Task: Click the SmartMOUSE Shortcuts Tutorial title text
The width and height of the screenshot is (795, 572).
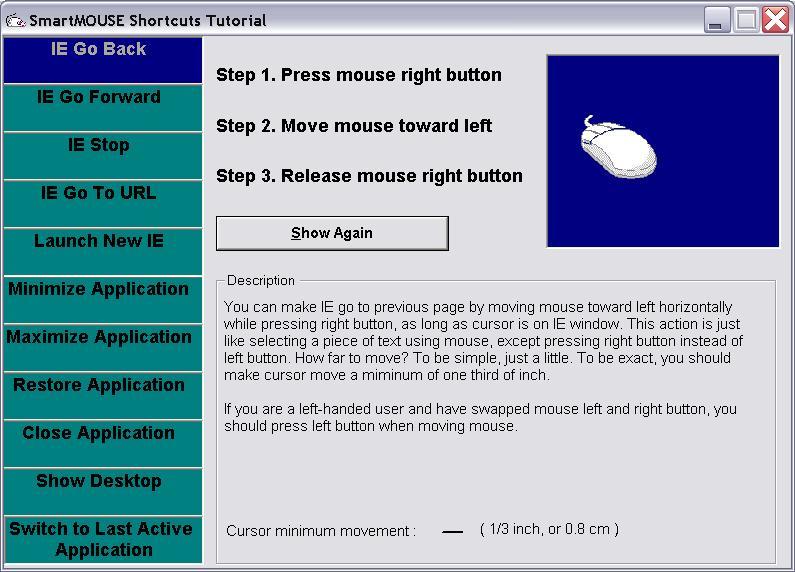Action: tap(148, 21)
